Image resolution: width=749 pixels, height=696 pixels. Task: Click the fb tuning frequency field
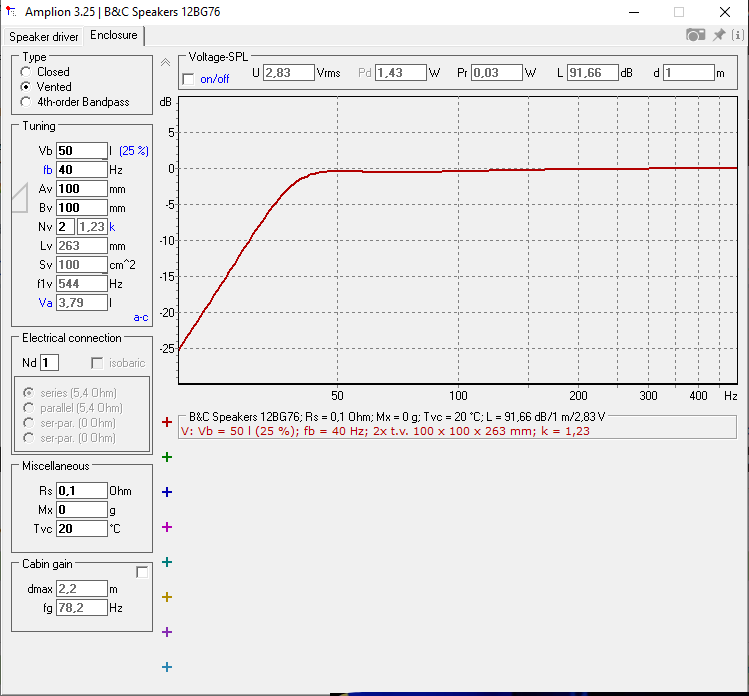82,170
